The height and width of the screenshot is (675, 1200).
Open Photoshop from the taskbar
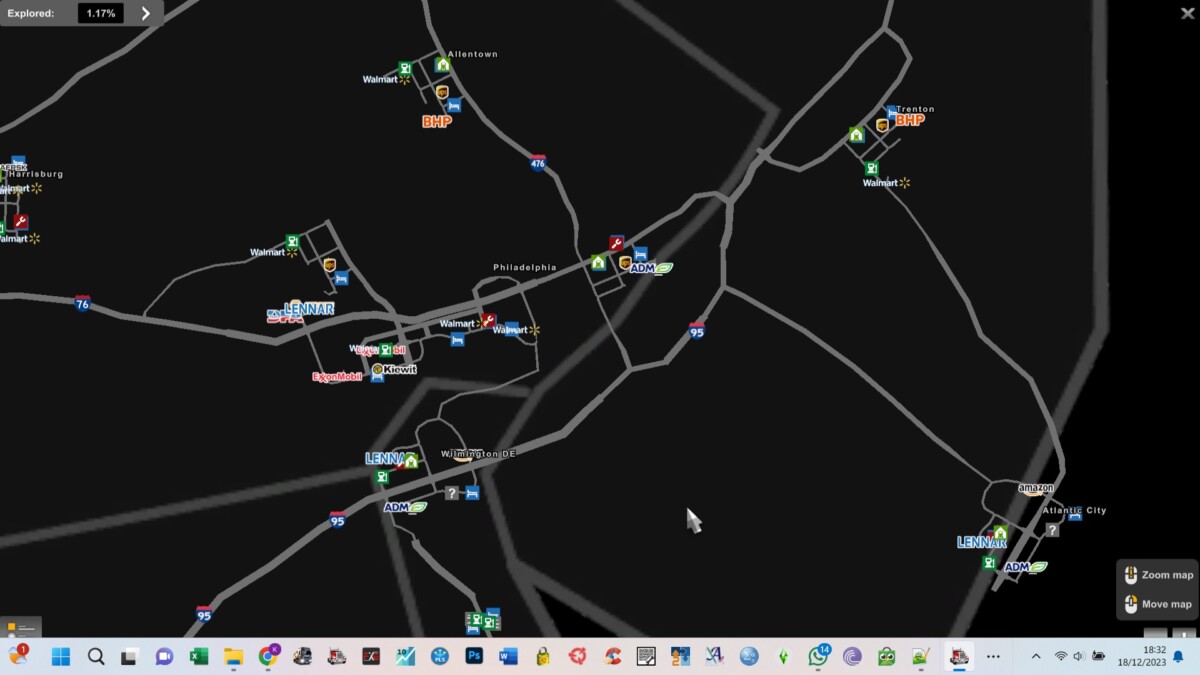(474, 656)
